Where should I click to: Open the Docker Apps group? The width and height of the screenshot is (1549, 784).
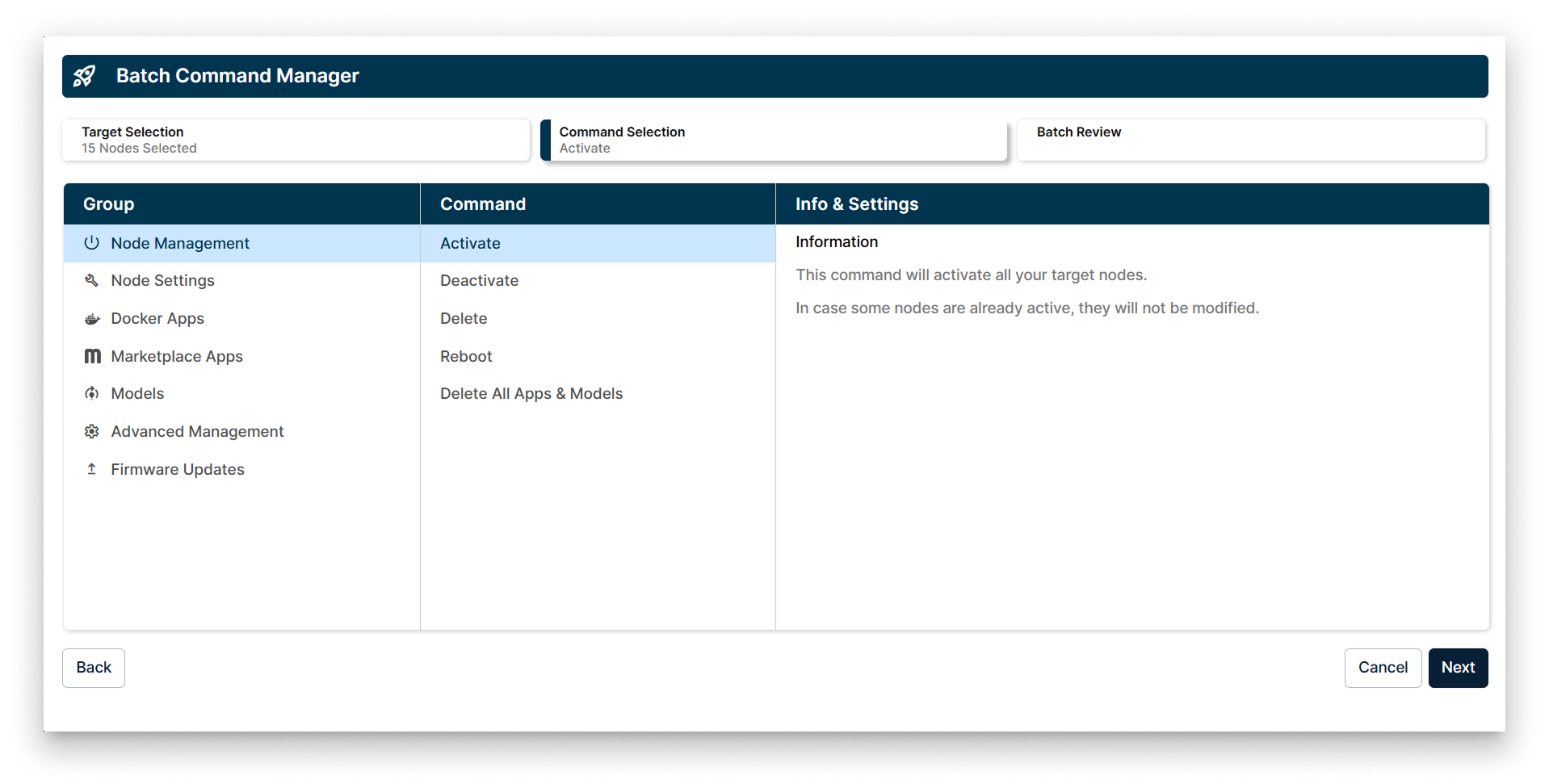click(157, 318)
